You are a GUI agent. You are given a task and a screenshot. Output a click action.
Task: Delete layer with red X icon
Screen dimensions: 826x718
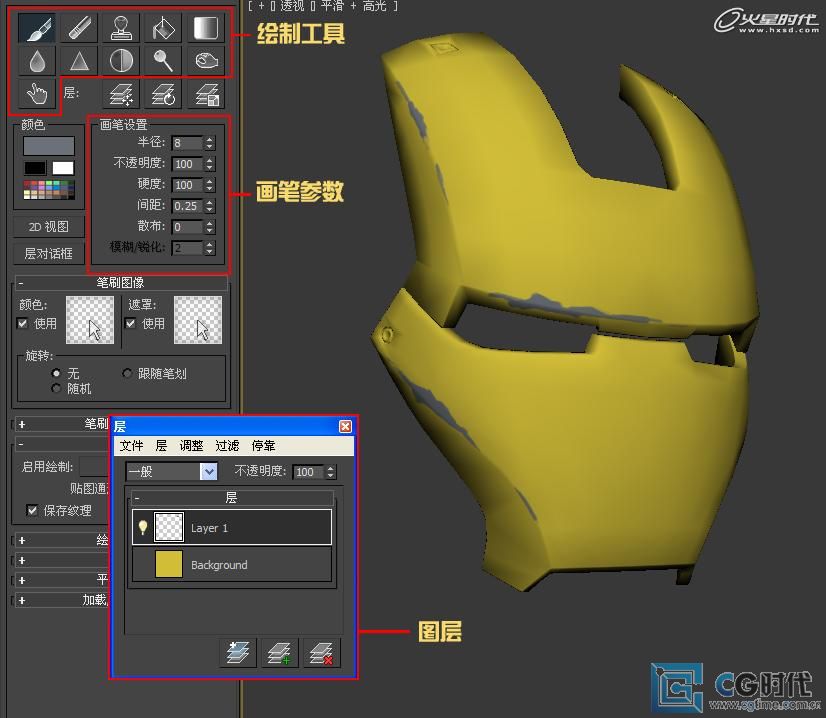pos(322,653)
